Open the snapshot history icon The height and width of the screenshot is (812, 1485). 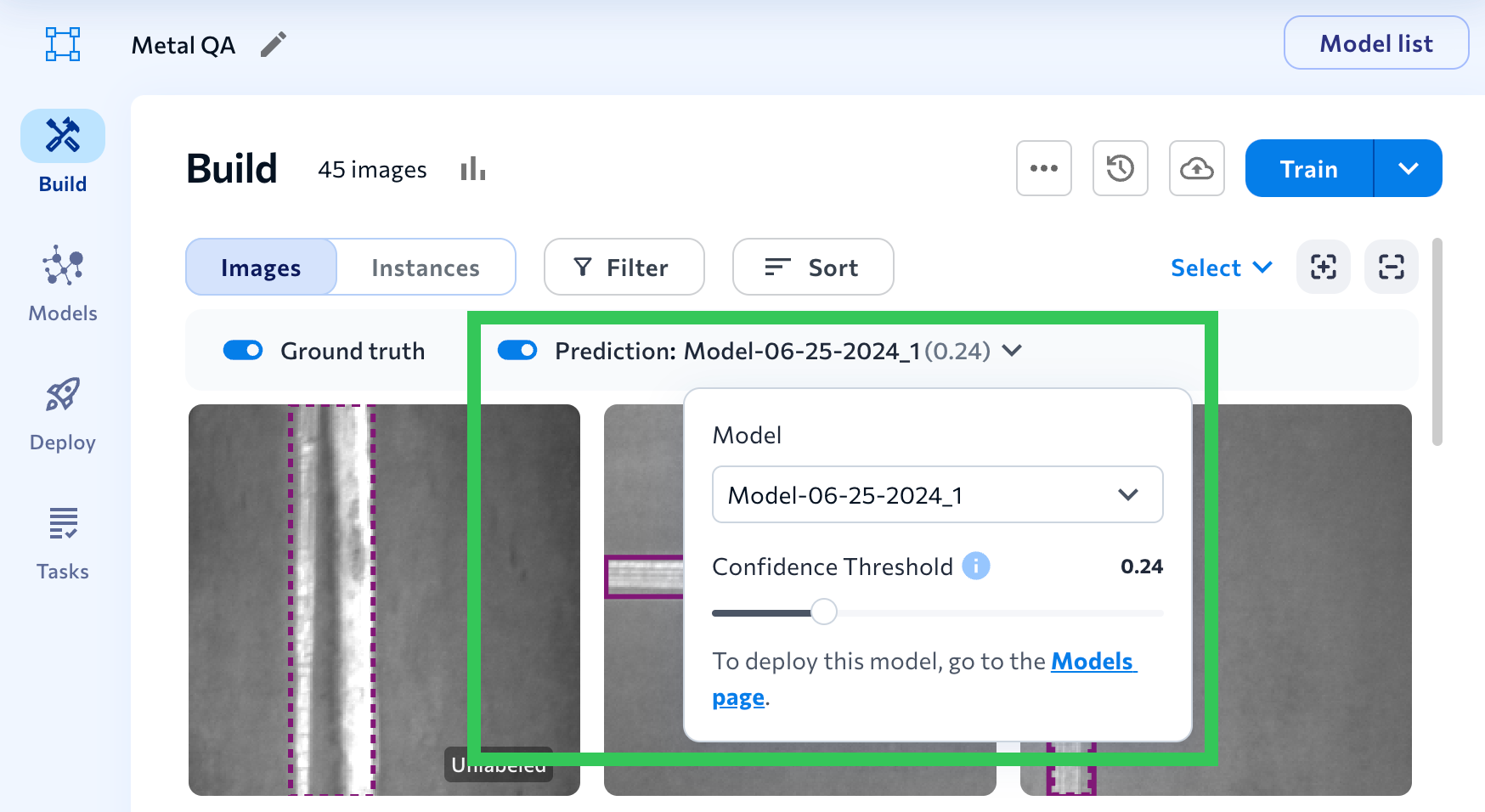(1120, 169)
